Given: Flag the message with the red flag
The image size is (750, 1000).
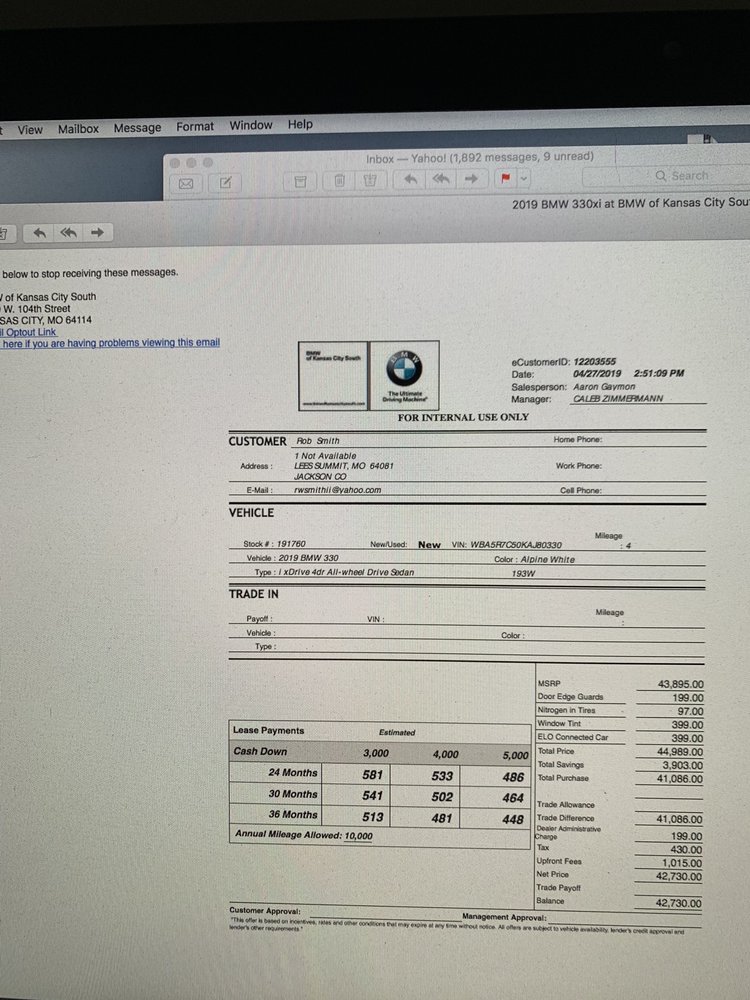Looking at the screenshot, I should click(506, 179).
